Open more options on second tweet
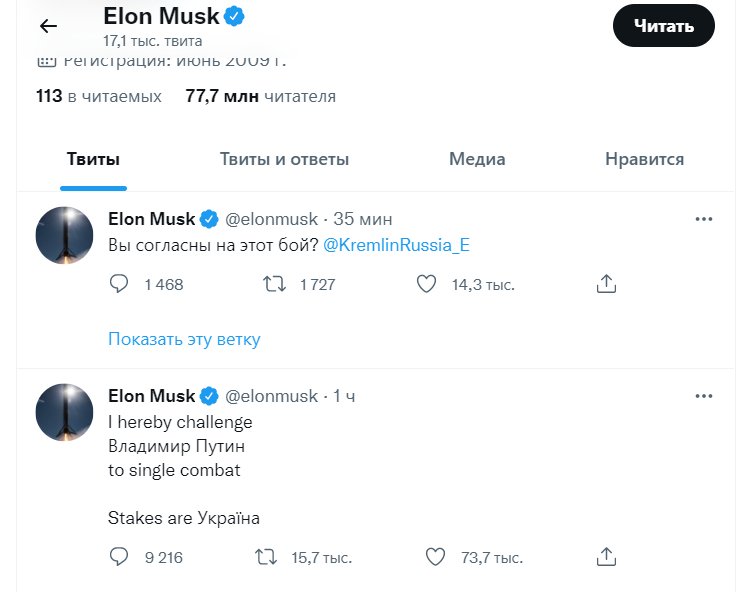737x592 pixels. (704, 396)
